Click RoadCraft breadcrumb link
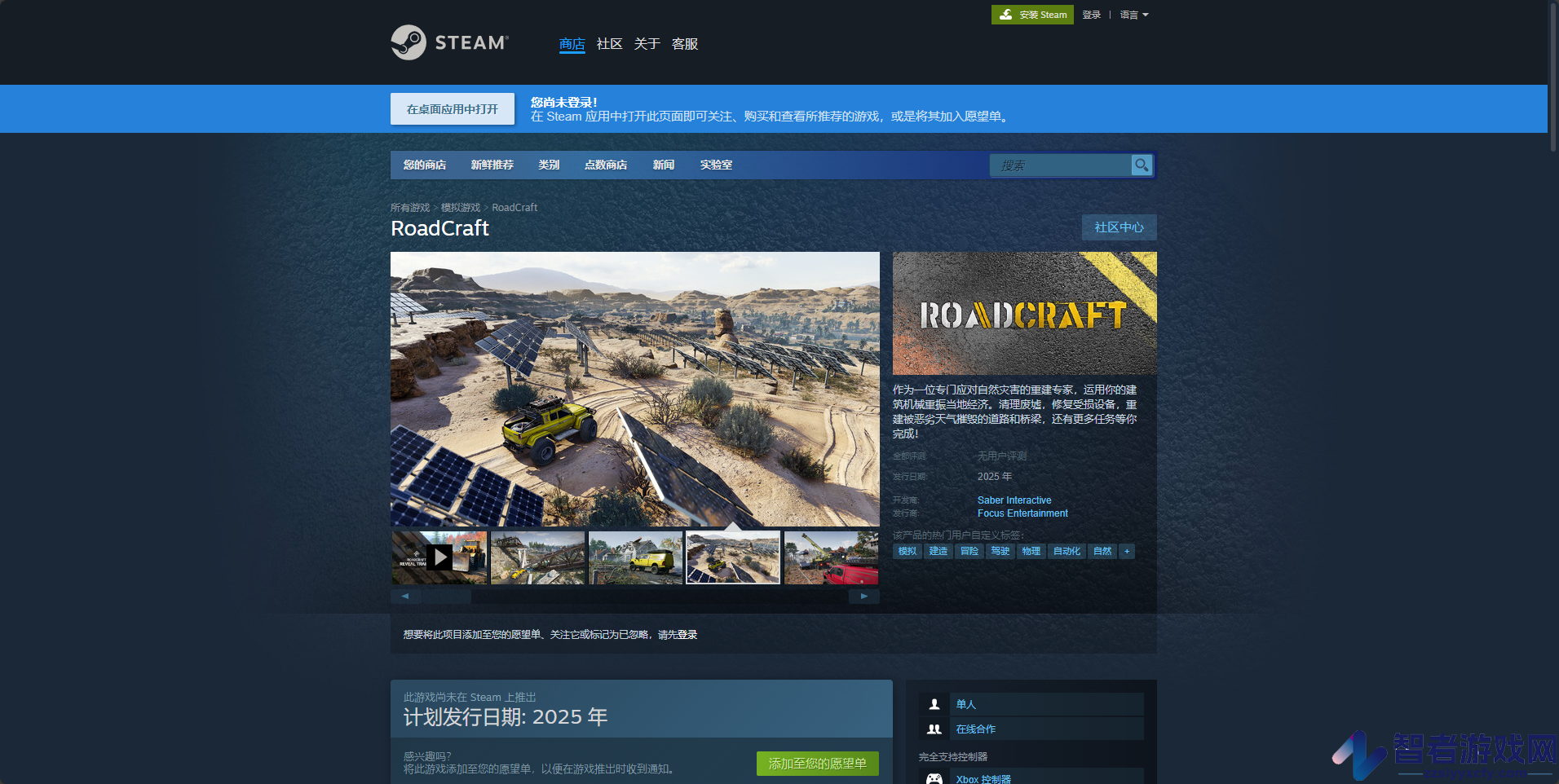Viewport: 1559px width, 784px height. pos(515,208)
